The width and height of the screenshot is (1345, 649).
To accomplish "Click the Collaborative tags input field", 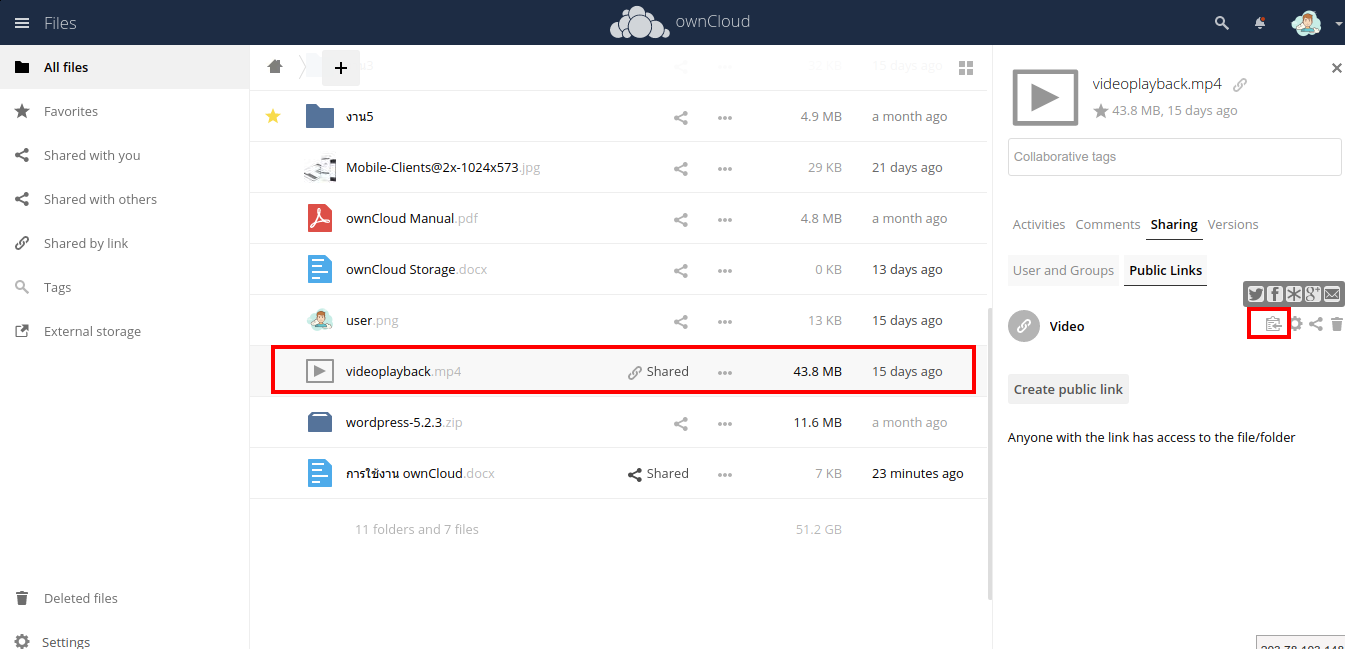I will tap(1174, 157).
